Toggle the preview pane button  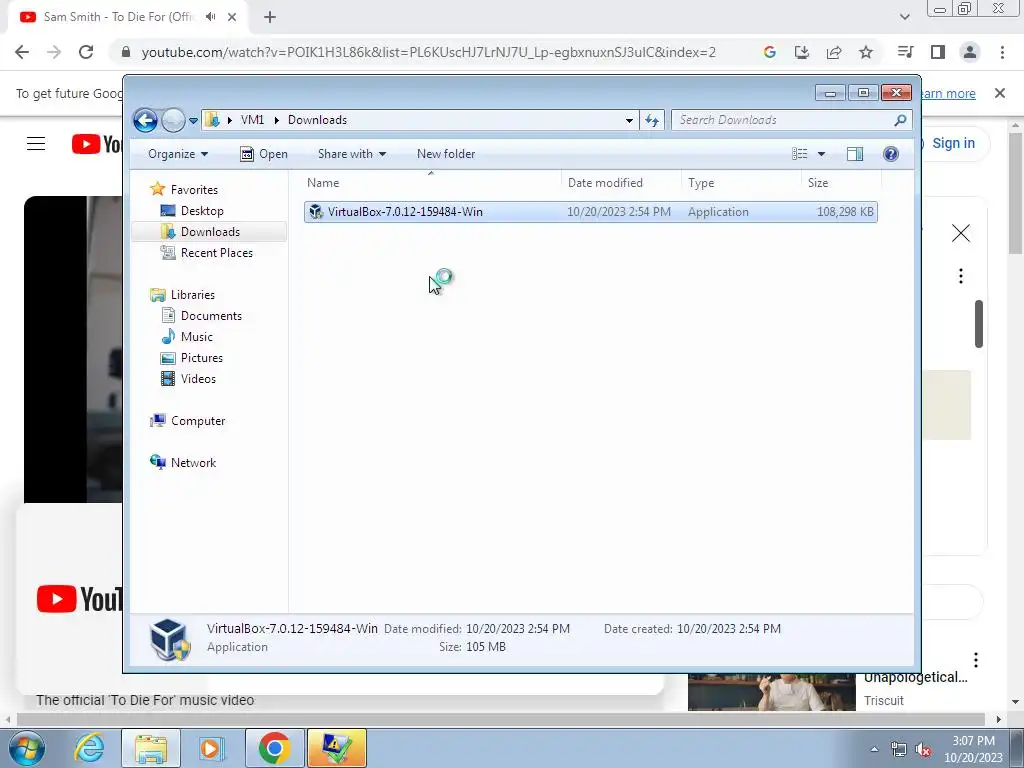click(855, 154)
